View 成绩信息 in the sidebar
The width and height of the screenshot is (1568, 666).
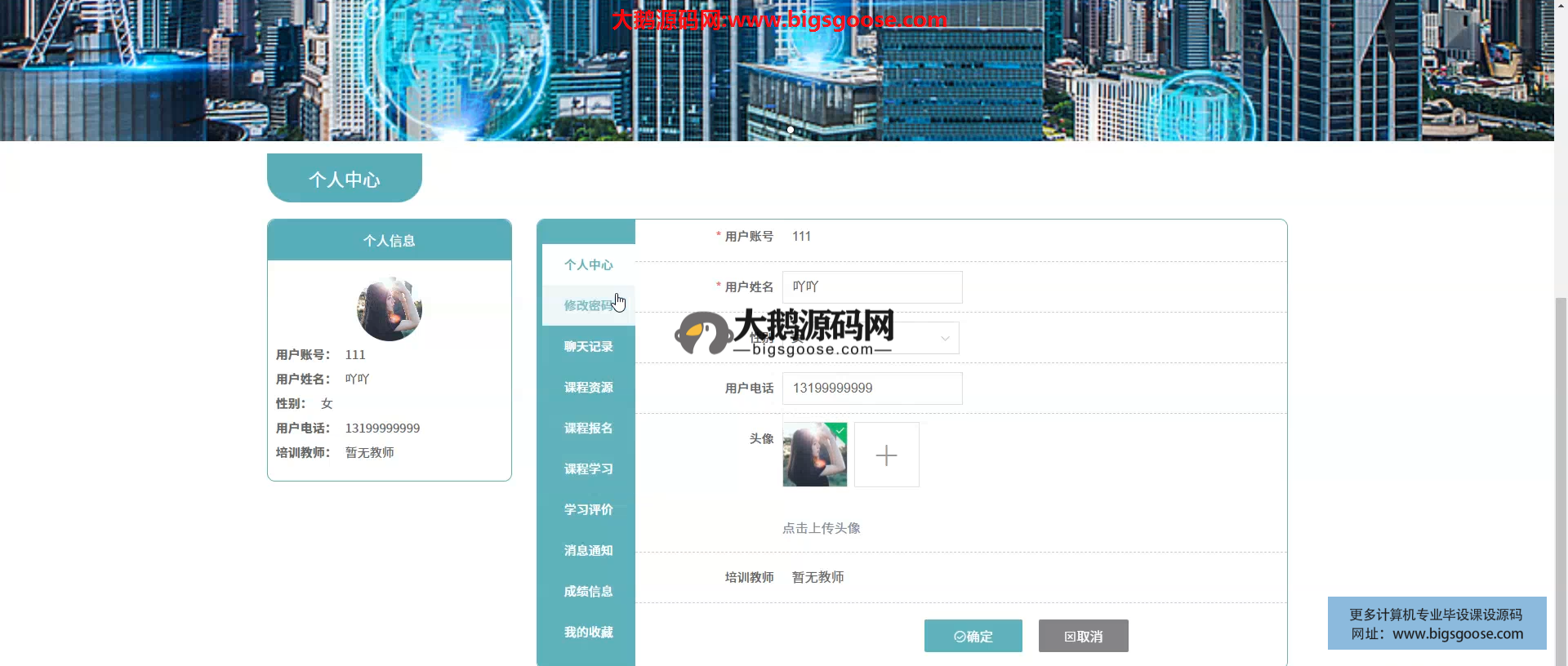(588, 592)
